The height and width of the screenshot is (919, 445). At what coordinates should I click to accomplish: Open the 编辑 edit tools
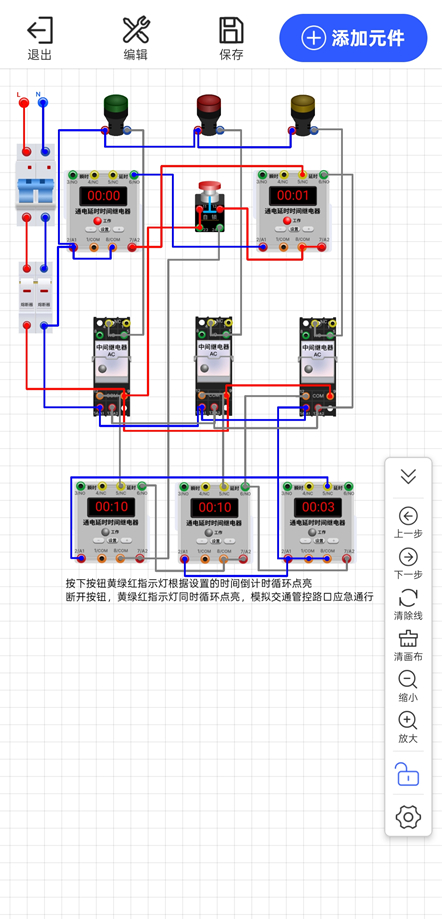tap(136, 30)
